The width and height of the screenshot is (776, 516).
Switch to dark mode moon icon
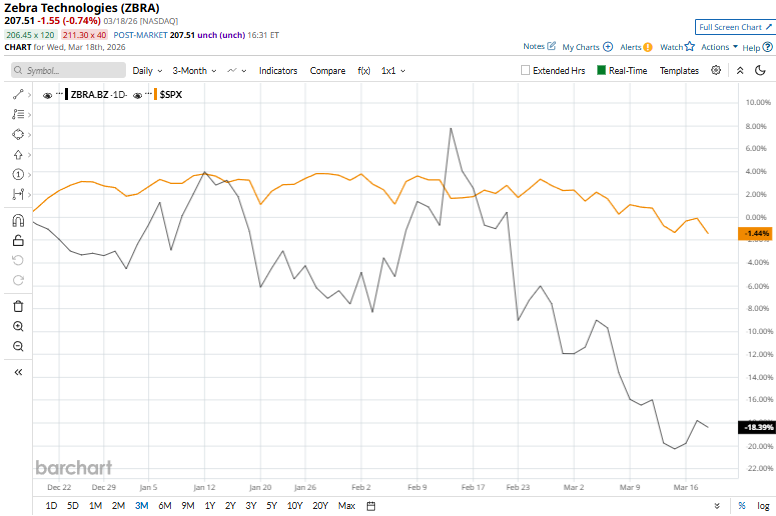tap(762, 71)
